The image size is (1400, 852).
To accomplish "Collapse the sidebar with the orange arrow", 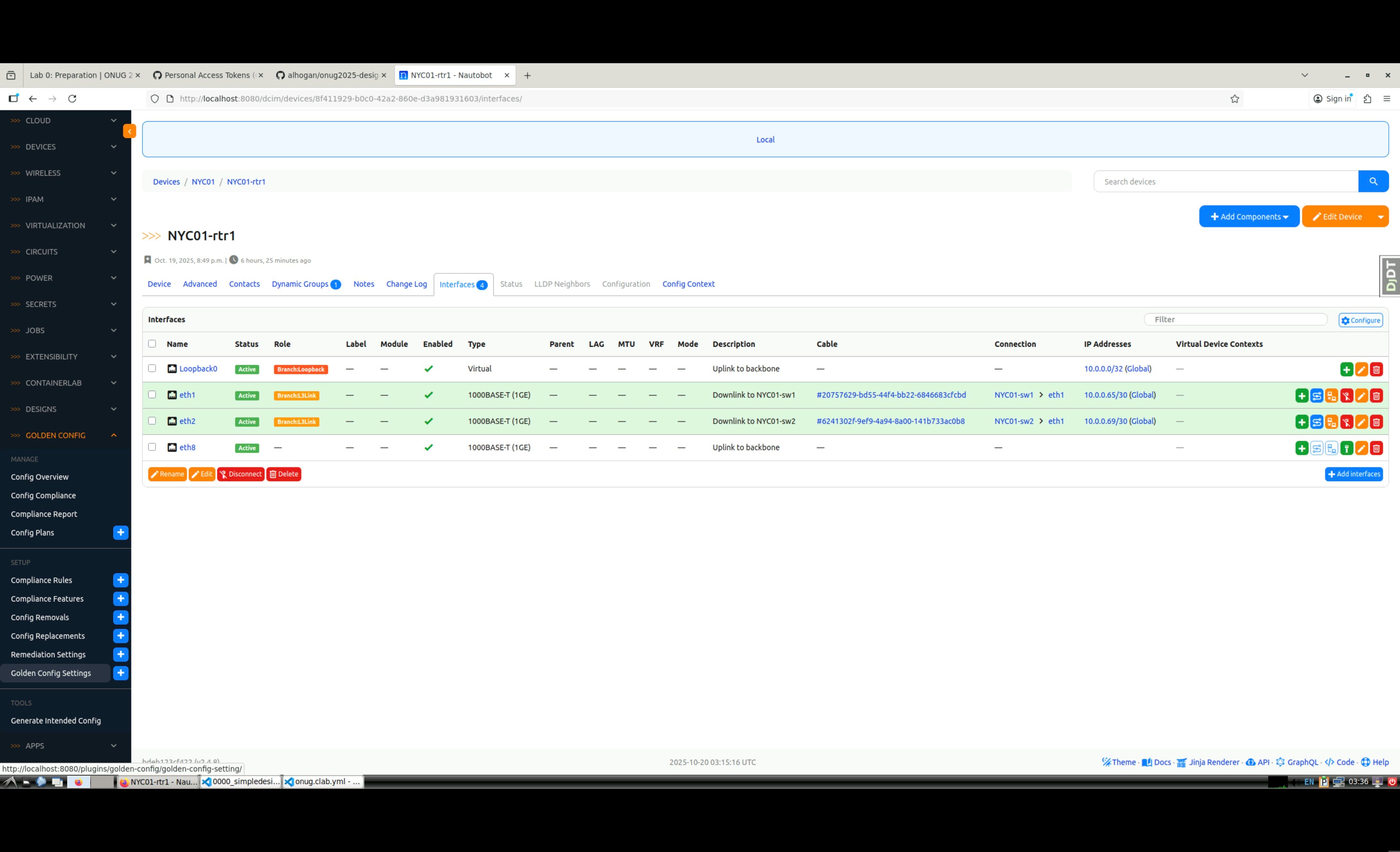I will coord(130,131).
